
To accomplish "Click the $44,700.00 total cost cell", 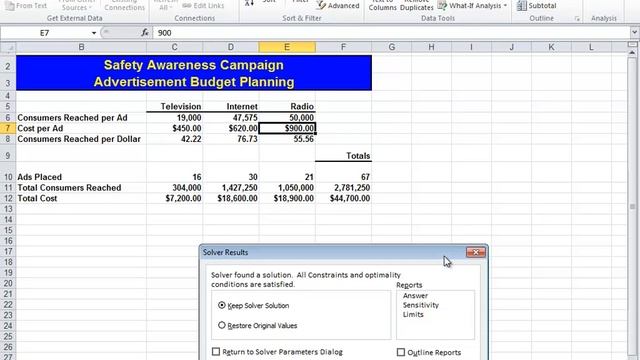I will pyautogui.click(x=343, y=198).
